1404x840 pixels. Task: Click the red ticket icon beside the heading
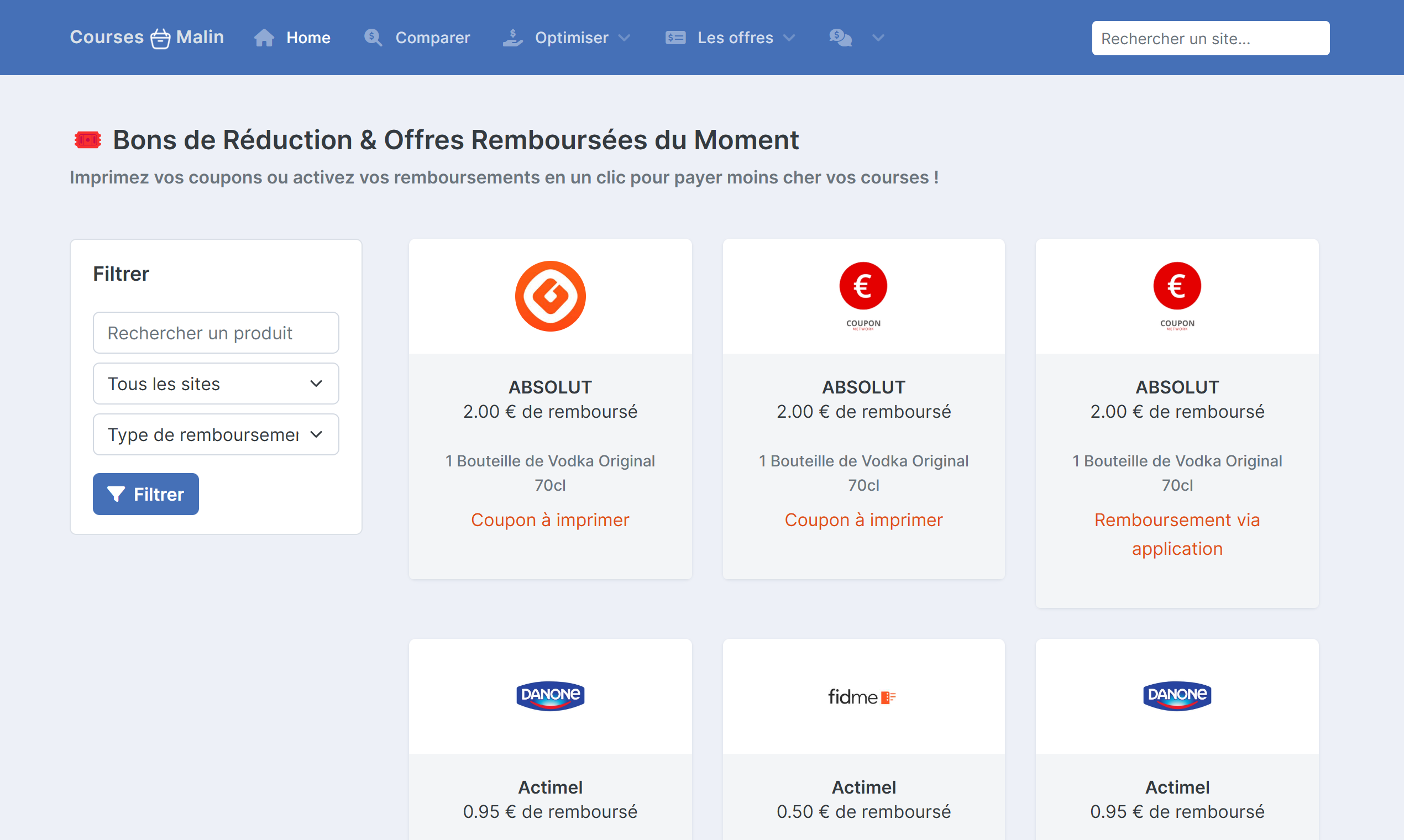pos(88,140)
